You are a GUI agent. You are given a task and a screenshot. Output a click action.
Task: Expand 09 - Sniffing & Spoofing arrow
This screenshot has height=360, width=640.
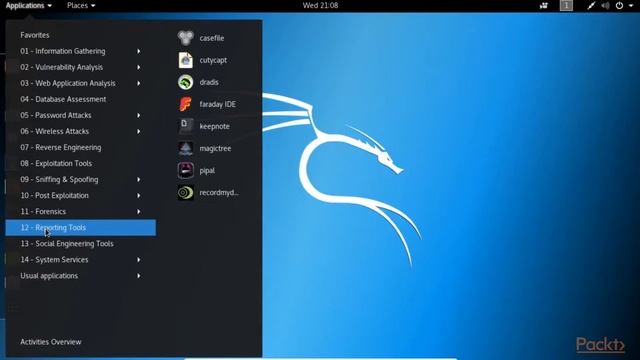tap(139, 180)
